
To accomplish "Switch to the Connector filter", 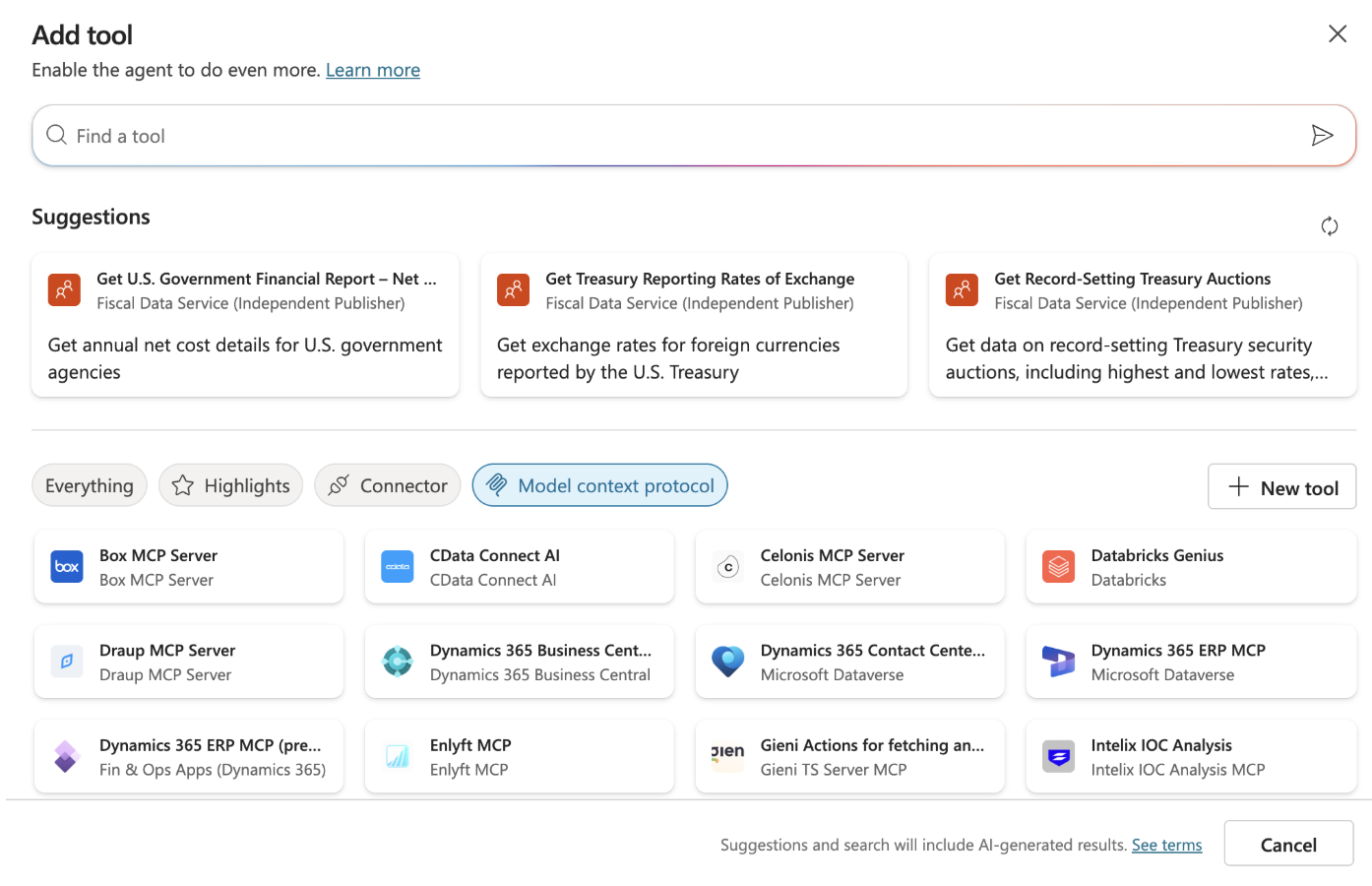I will point(388,485).
